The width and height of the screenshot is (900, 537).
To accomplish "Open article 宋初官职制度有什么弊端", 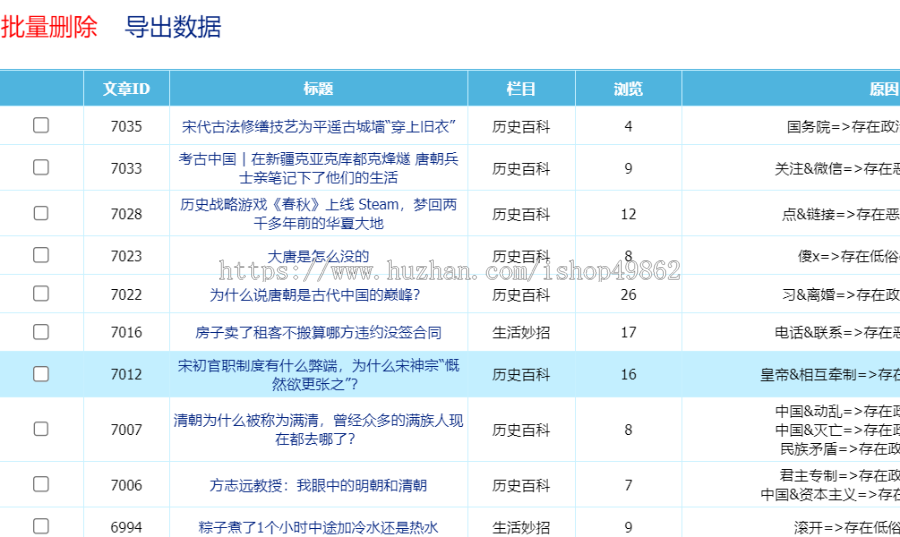I will click(319, 375).
